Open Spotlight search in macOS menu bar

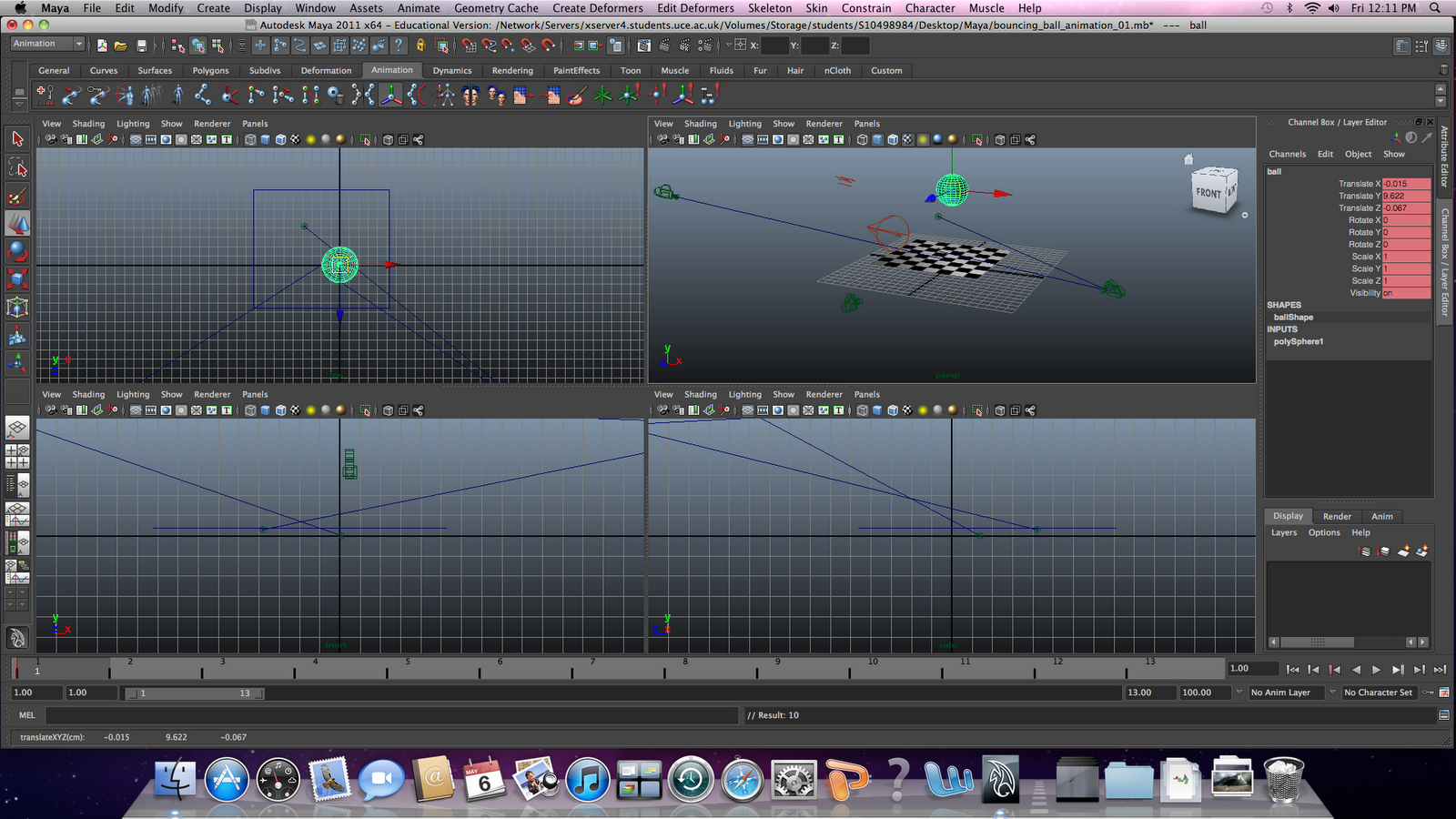1435,8
